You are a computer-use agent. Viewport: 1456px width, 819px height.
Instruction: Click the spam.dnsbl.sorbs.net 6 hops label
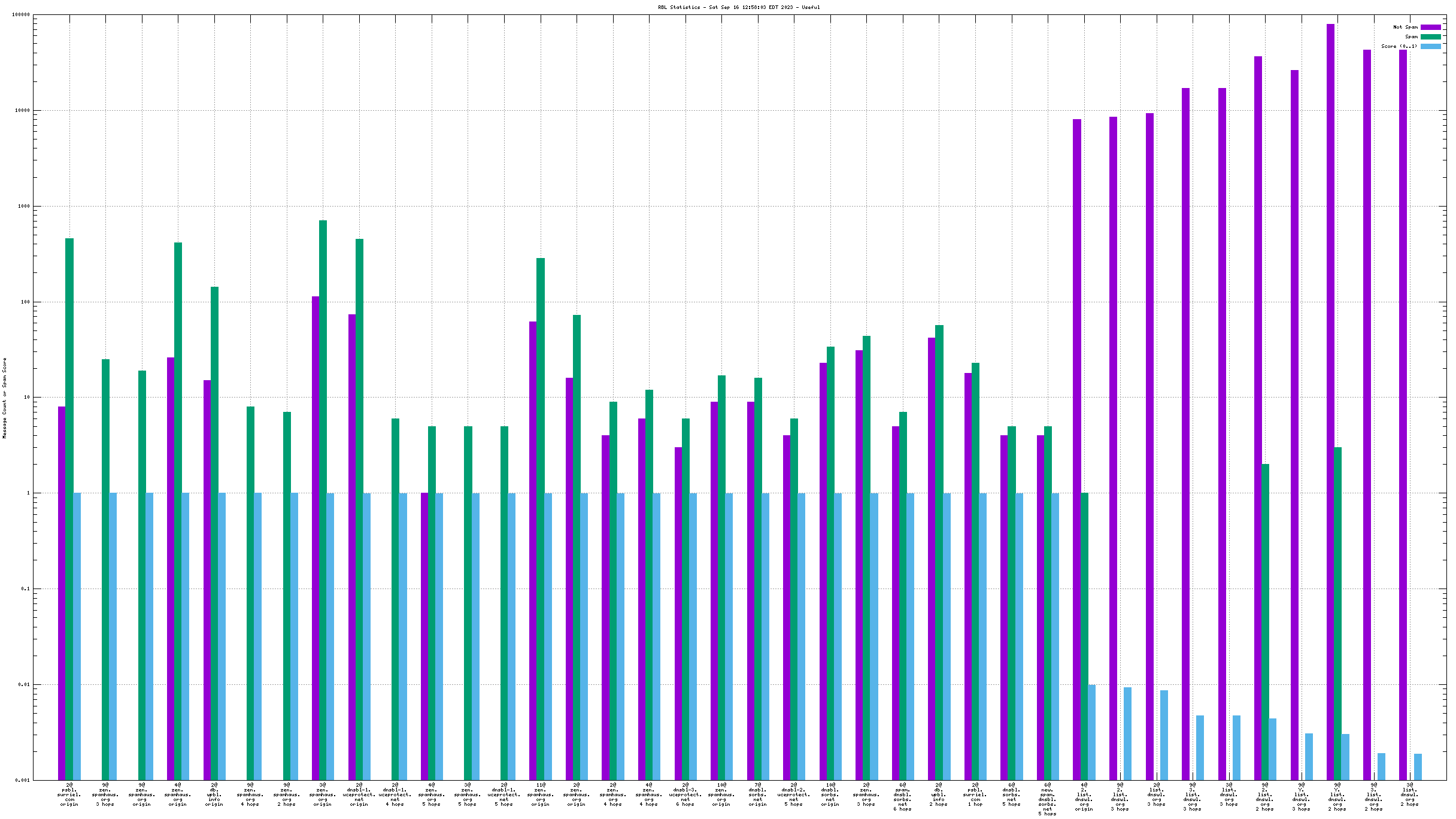pyautogui.click(x=902, y=797)
